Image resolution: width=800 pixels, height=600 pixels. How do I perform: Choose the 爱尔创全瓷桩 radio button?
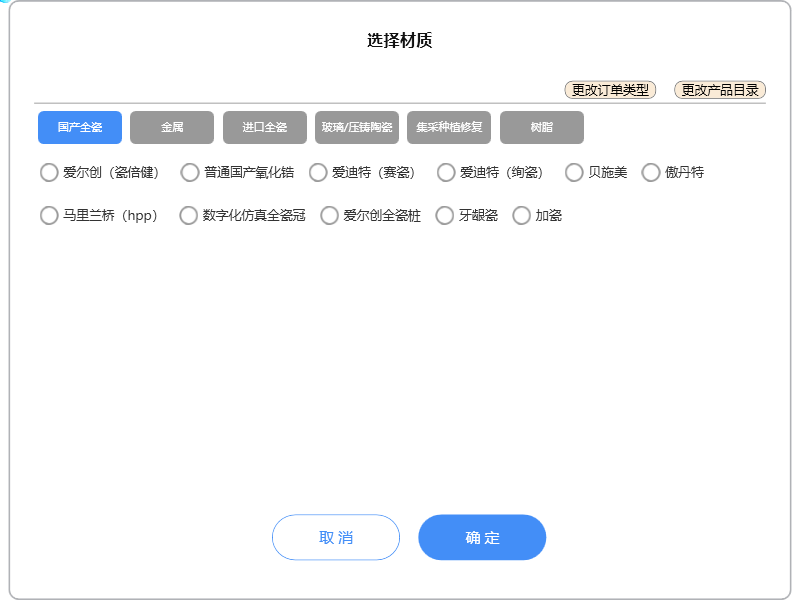pos(329,216)
